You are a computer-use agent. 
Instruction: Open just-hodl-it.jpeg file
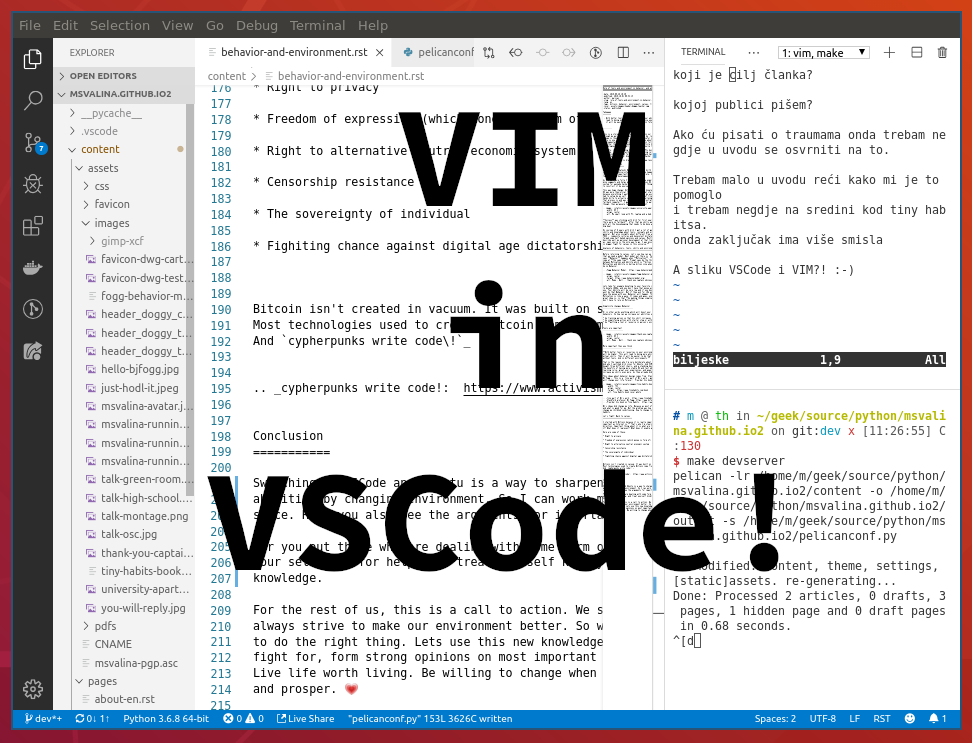coord(139,388)
